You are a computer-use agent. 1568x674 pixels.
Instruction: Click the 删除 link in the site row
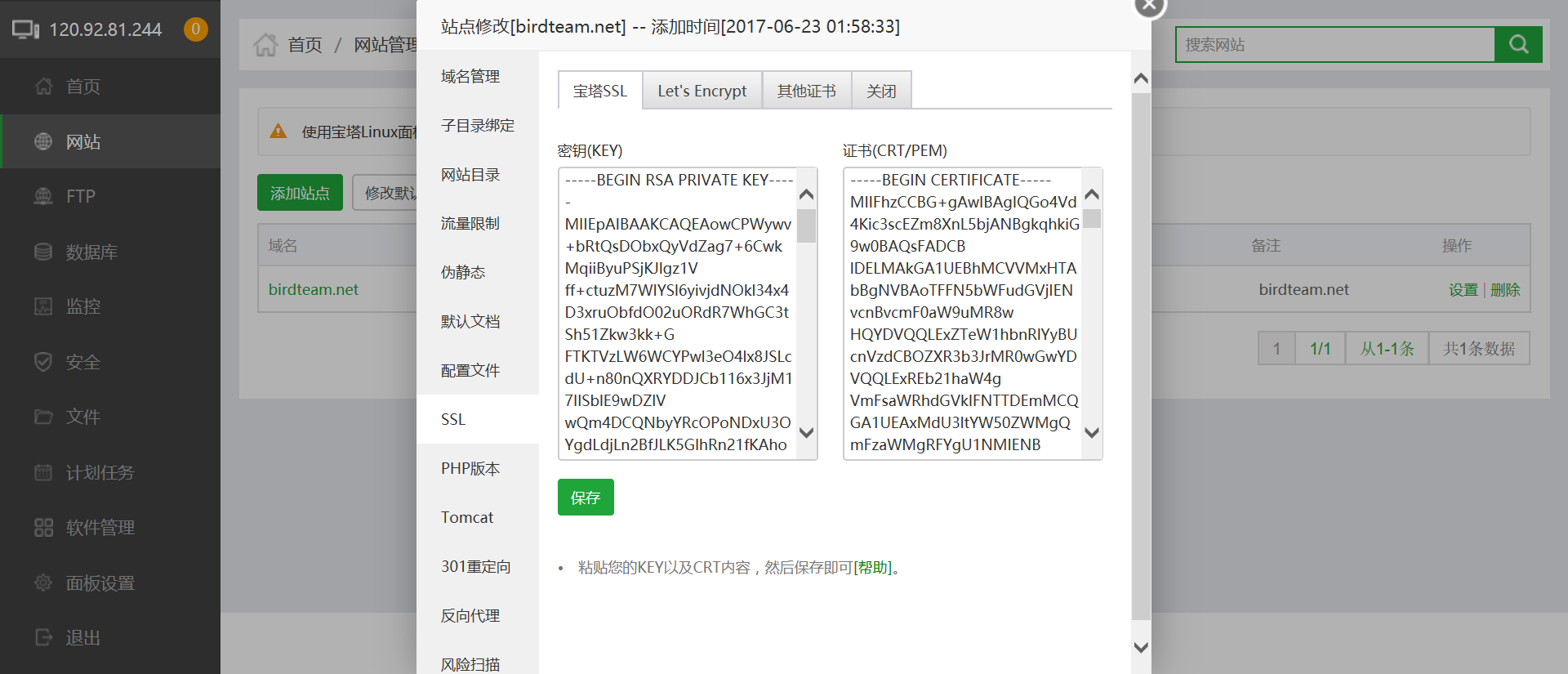coord(1505,289)
